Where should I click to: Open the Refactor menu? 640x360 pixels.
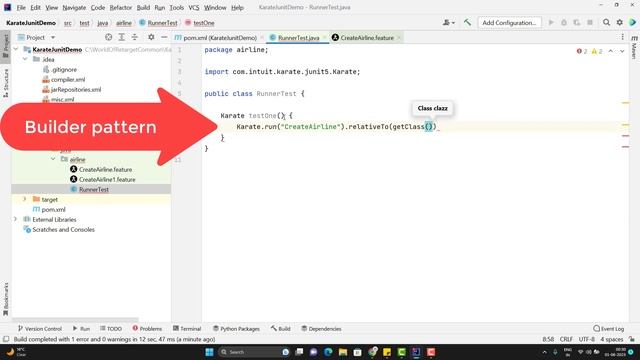click(x=121, y=7)
